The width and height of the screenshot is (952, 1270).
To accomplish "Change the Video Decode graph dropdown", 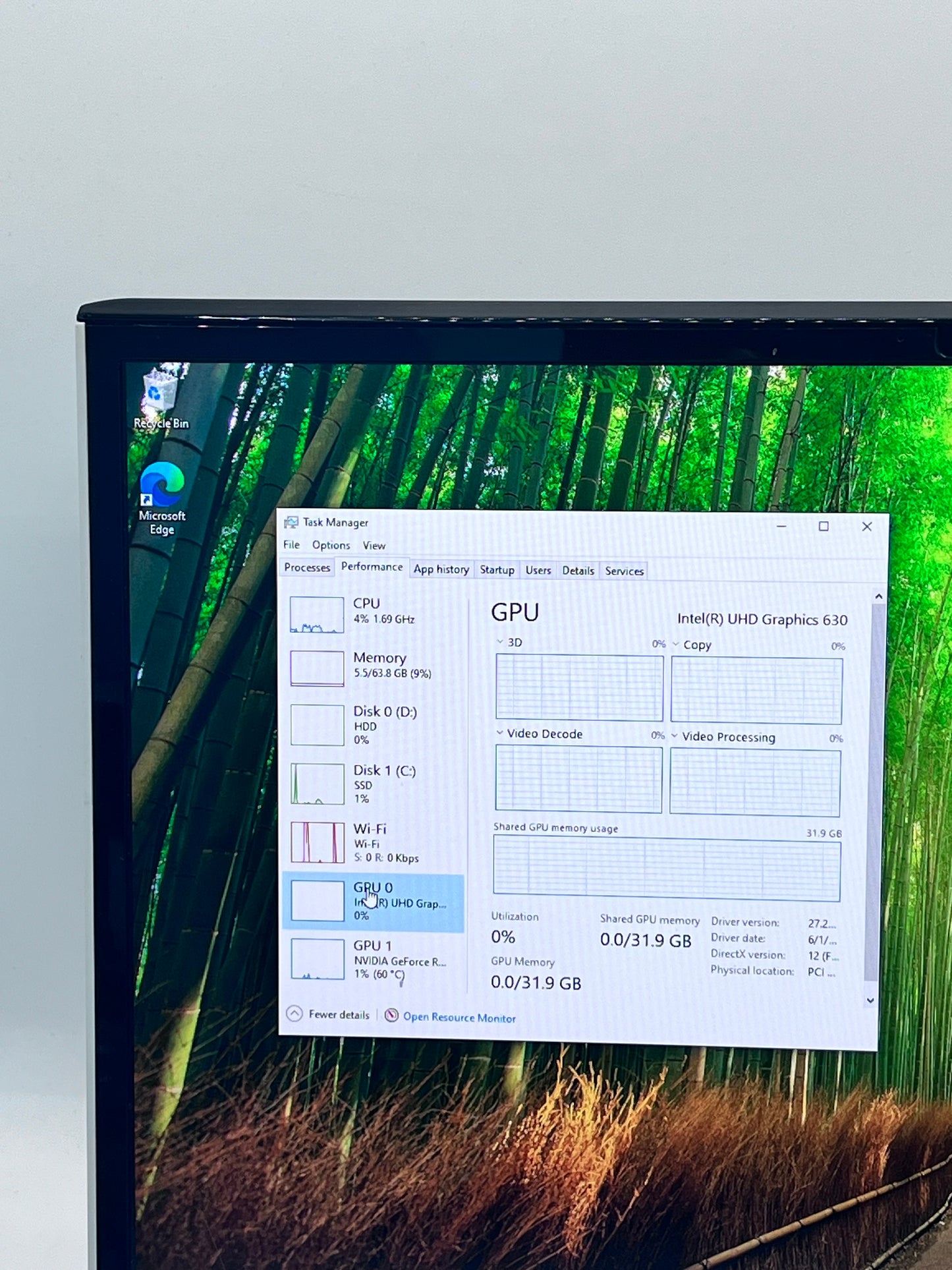I will (x=499, y=733).
